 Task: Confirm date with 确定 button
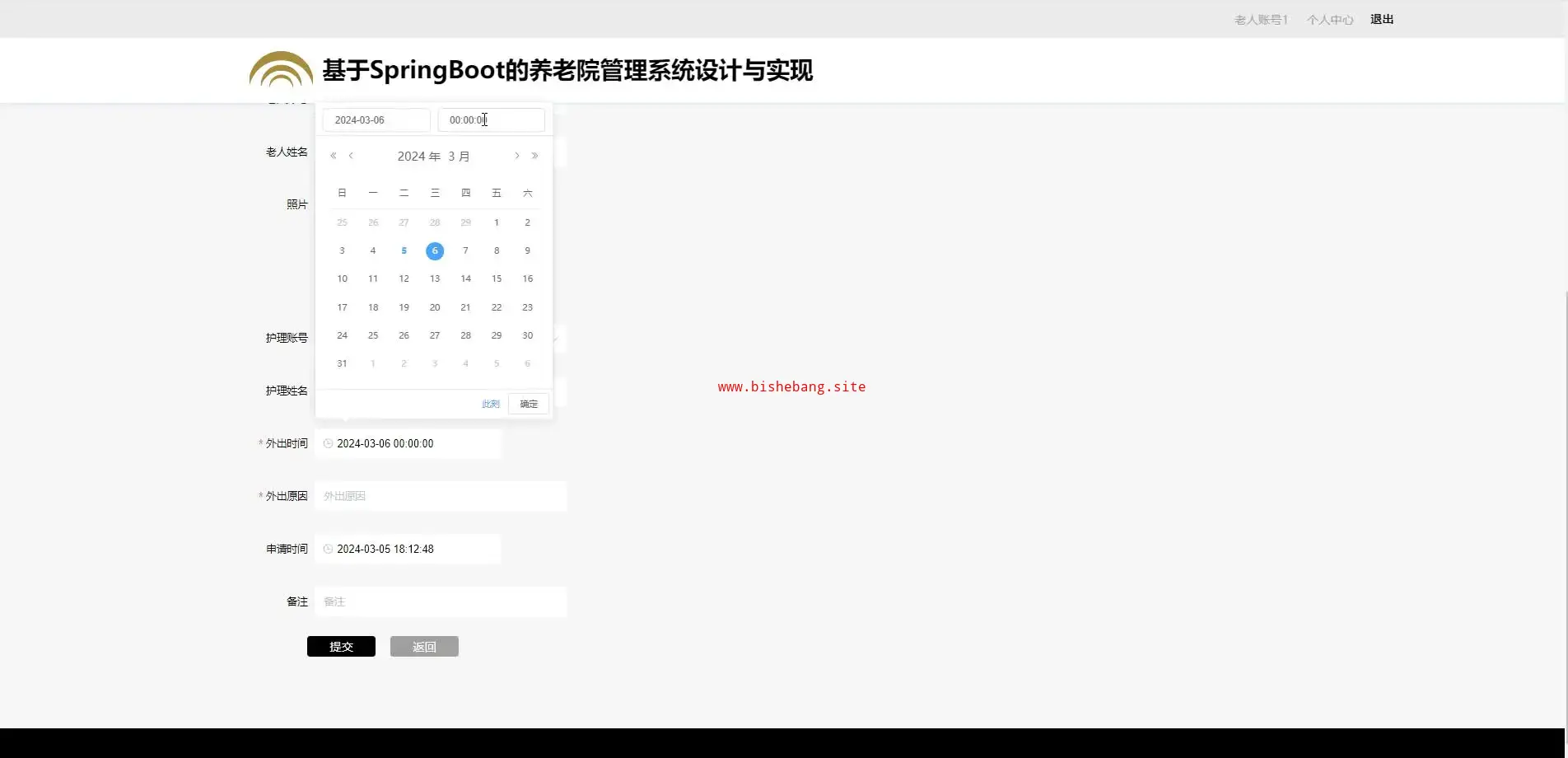point(529,404)
